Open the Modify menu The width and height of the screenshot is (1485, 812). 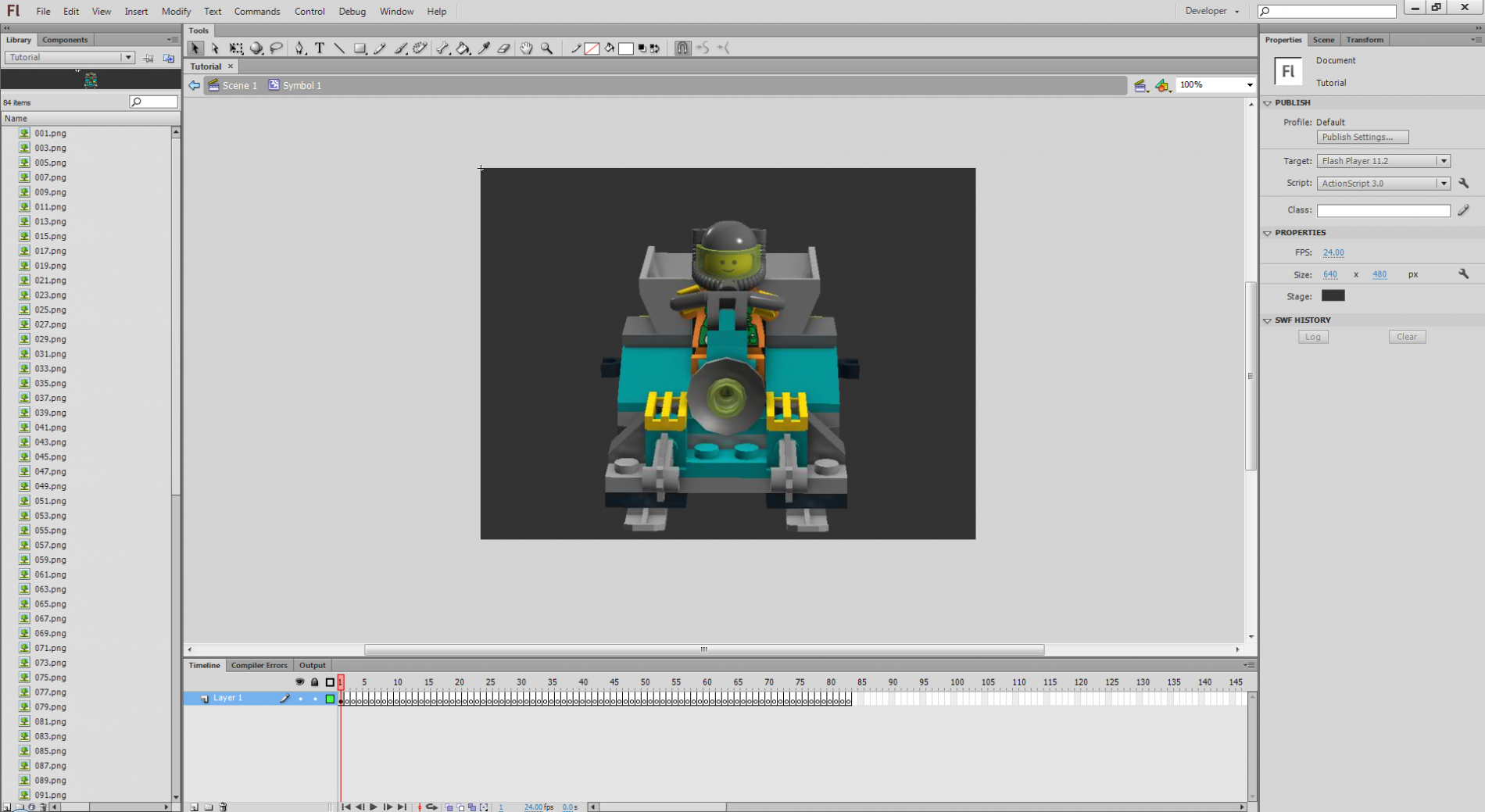pyautogui.click(x=176, y=11)
